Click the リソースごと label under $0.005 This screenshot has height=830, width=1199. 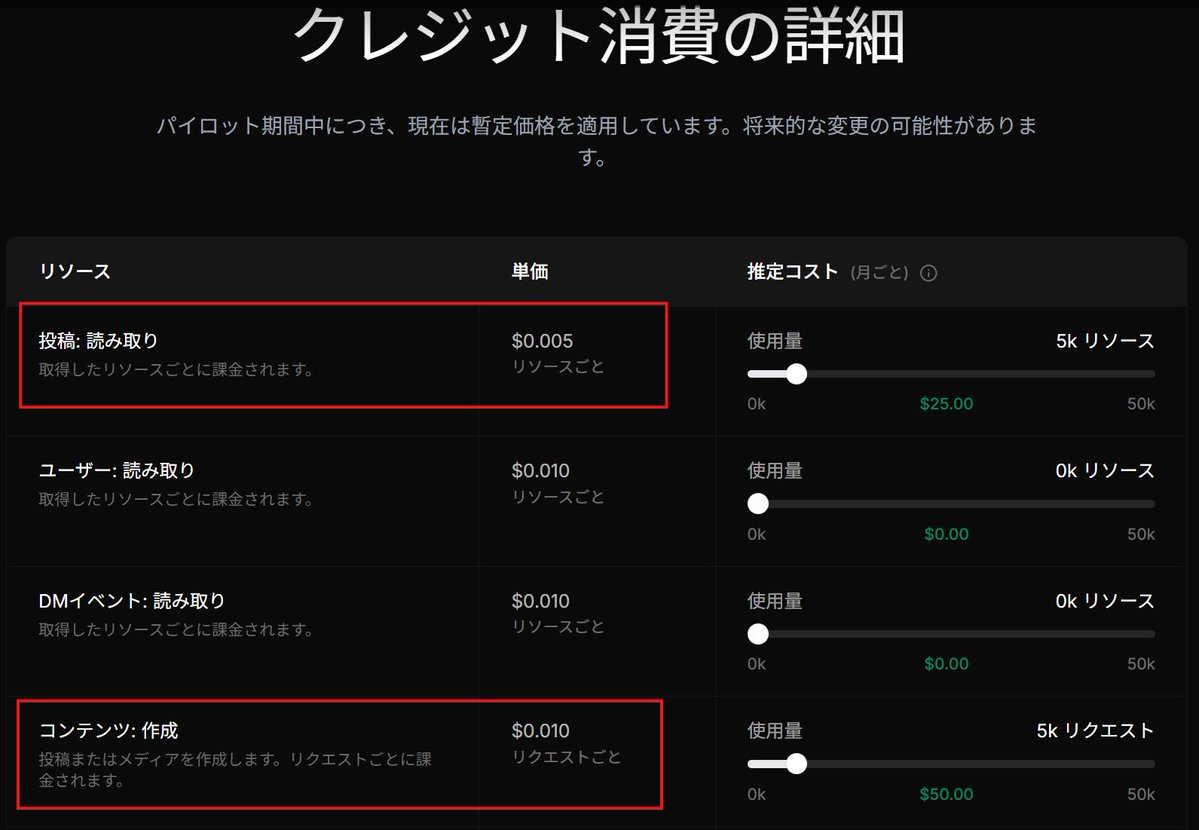(558, 367)
